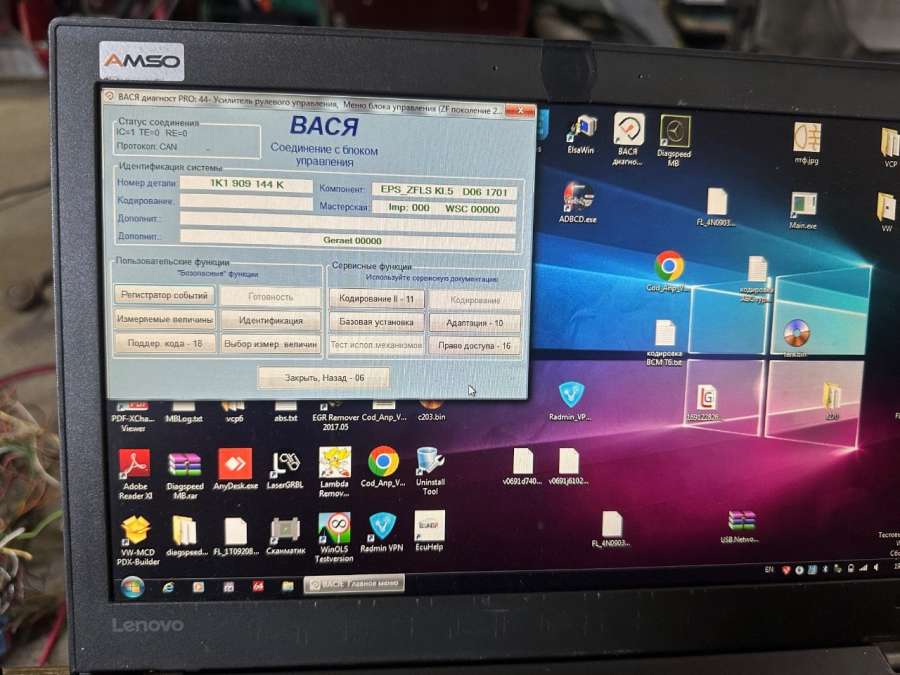Open Адаптация - 10

click(475, 323)
